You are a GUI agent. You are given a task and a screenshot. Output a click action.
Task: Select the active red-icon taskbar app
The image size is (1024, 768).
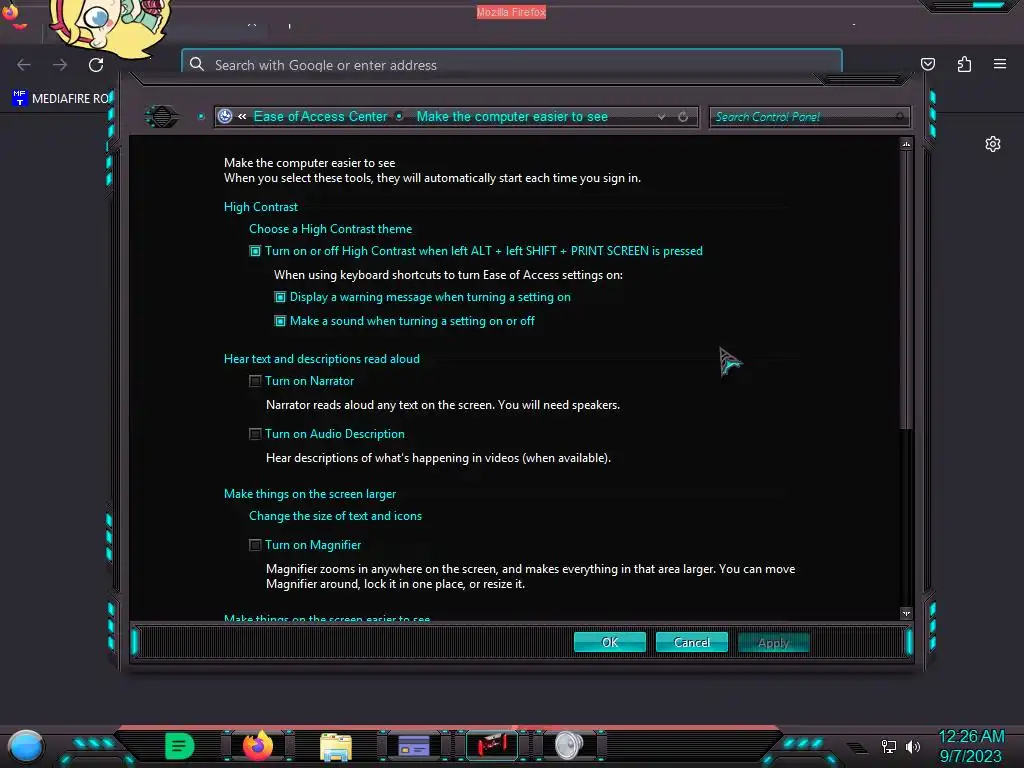click(492, 745)
